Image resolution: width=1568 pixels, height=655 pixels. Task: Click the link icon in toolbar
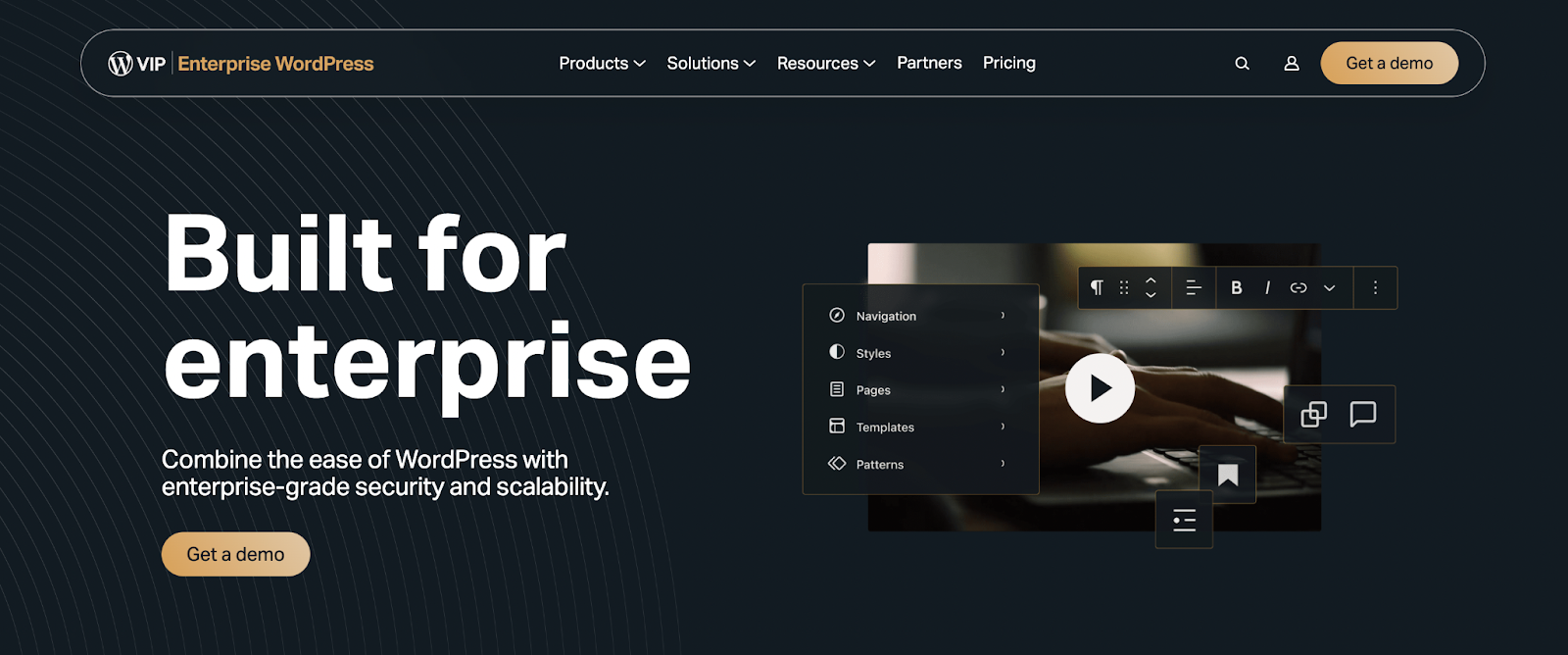pyautogui.click(x=1298, y=287)
